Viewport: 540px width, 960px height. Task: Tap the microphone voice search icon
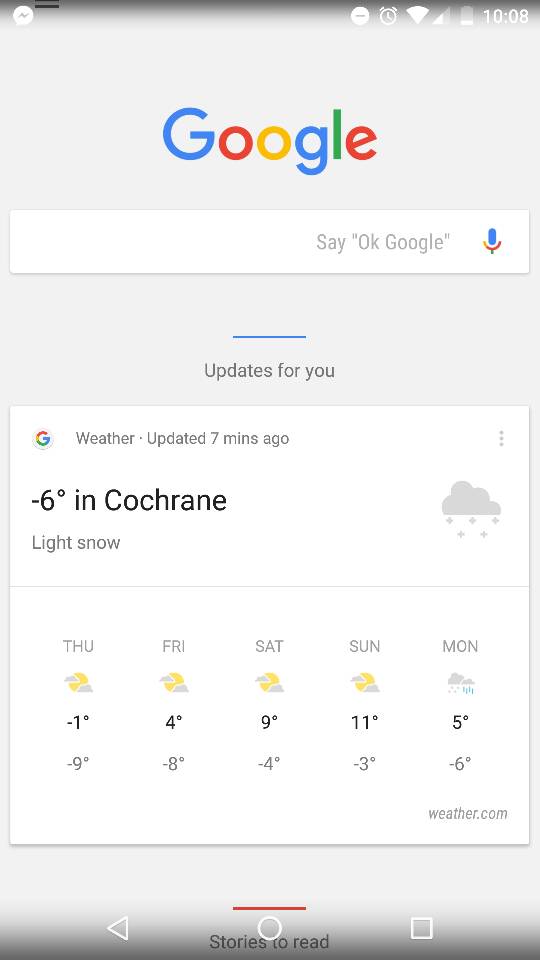[x=492, y=241]
